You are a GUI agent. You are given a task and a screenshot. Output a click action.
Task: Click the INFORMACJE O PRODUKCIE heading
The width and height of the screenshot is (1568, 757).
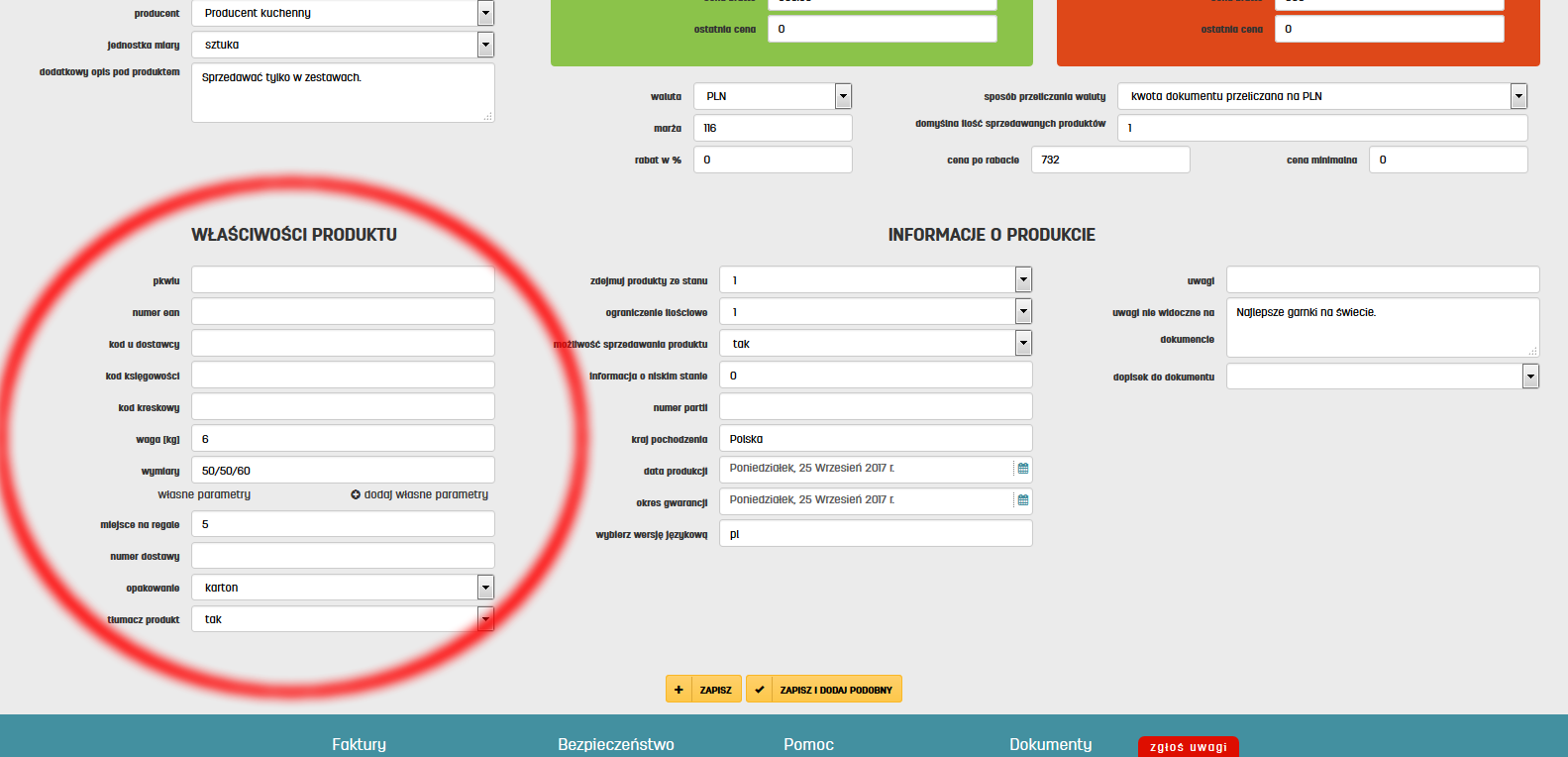click(992, 235)
